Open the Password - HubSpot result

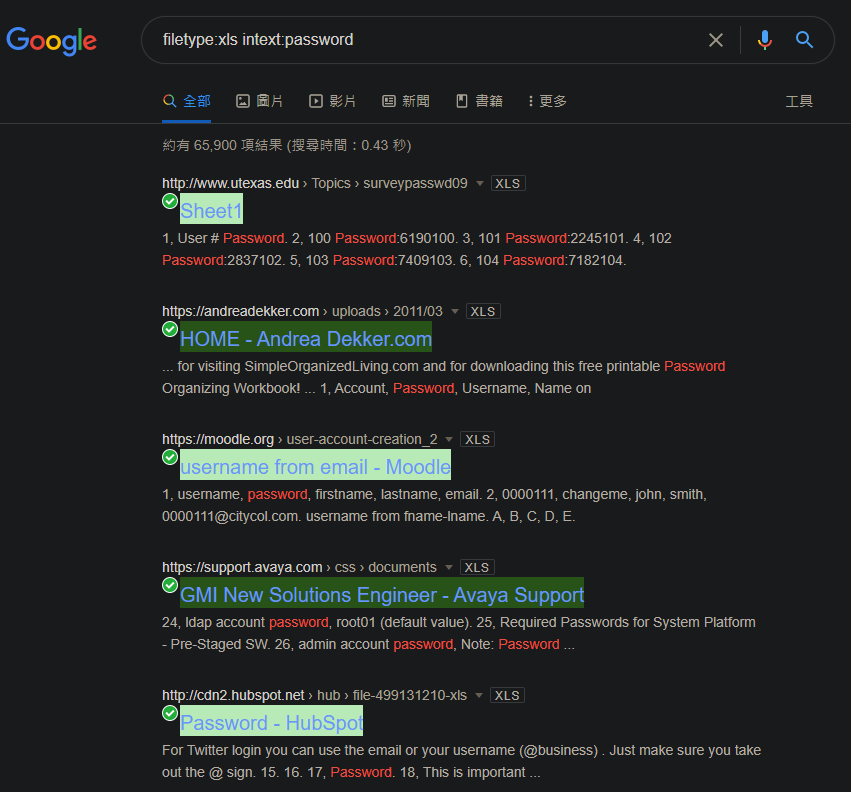[x=271, y=723]
